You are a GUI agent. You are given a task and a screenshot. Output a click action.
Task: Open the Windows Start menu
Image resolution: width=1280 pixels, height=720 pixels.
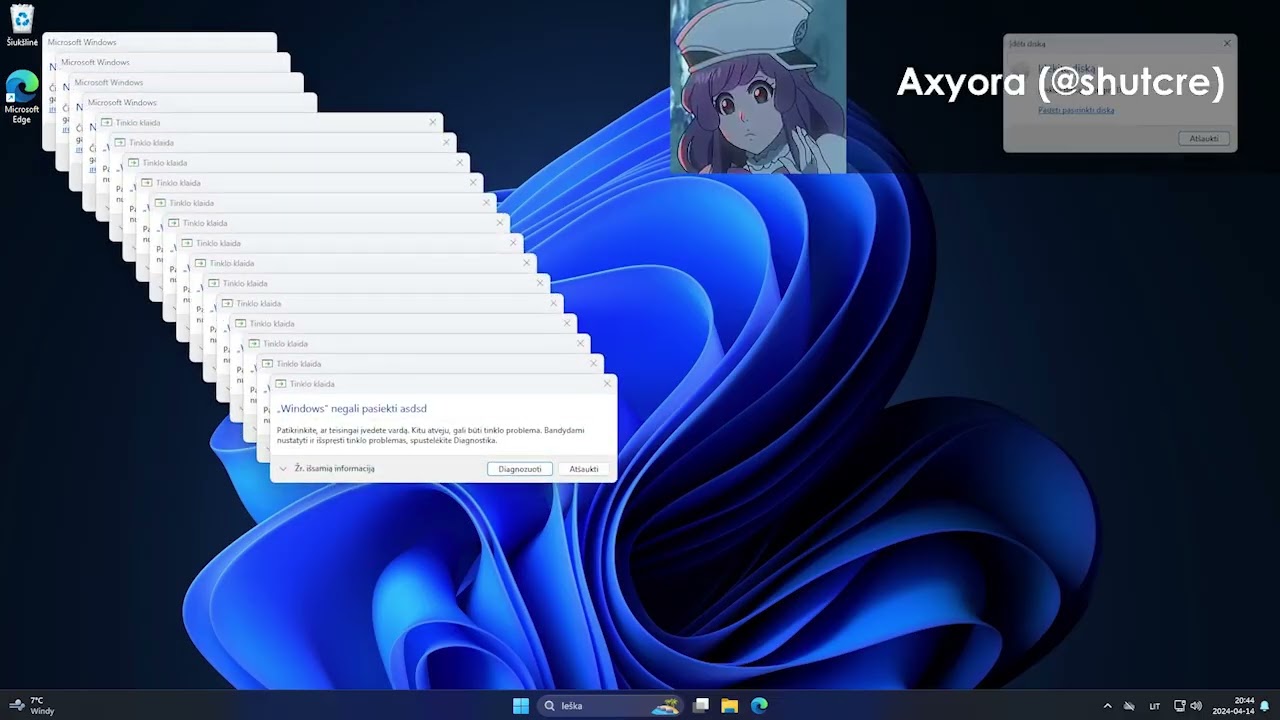coord(521,706)
